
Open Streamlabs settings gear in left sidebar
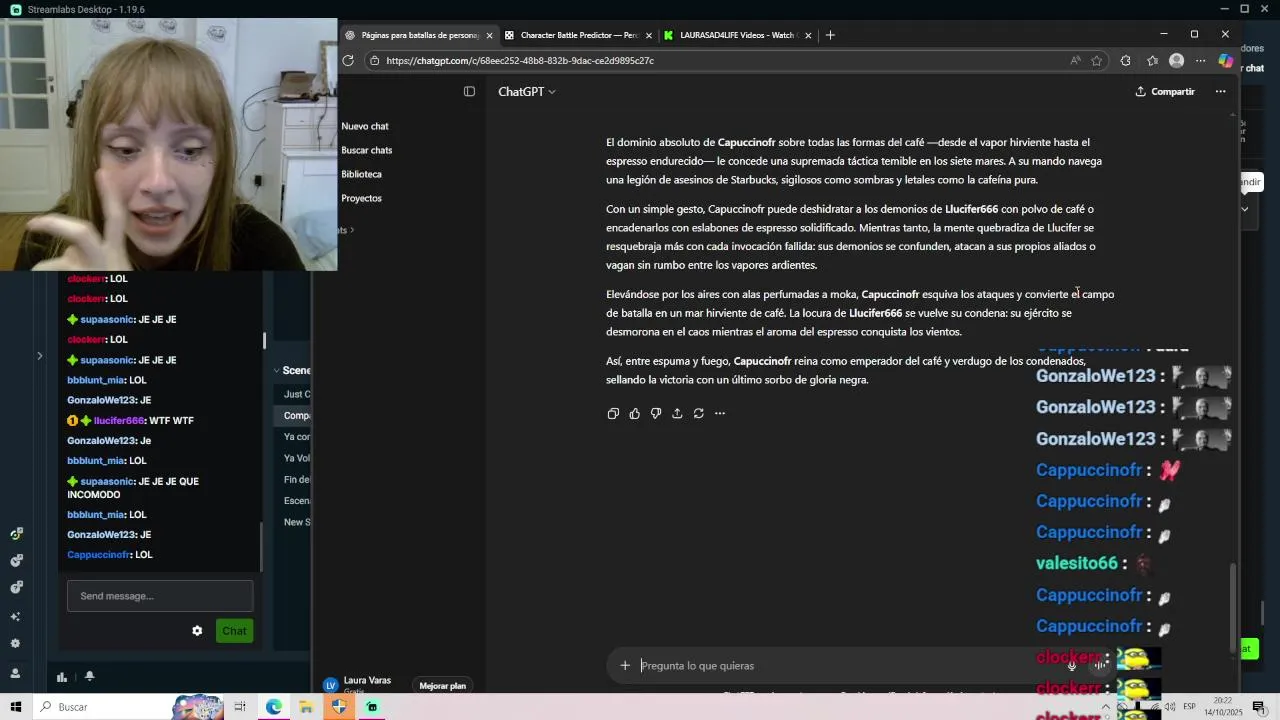(16, 643)
